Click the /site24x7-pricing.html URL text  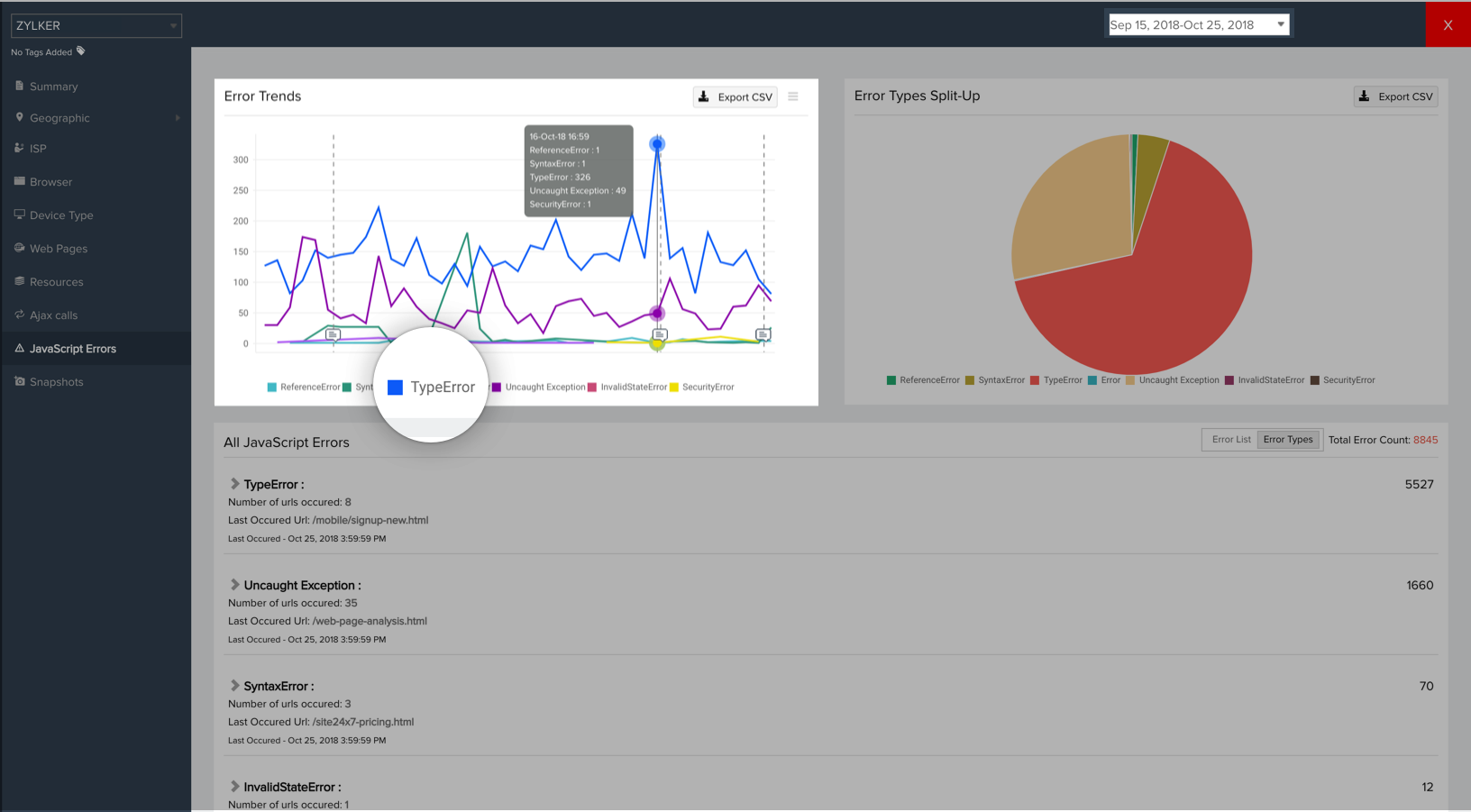pos(363,722)
